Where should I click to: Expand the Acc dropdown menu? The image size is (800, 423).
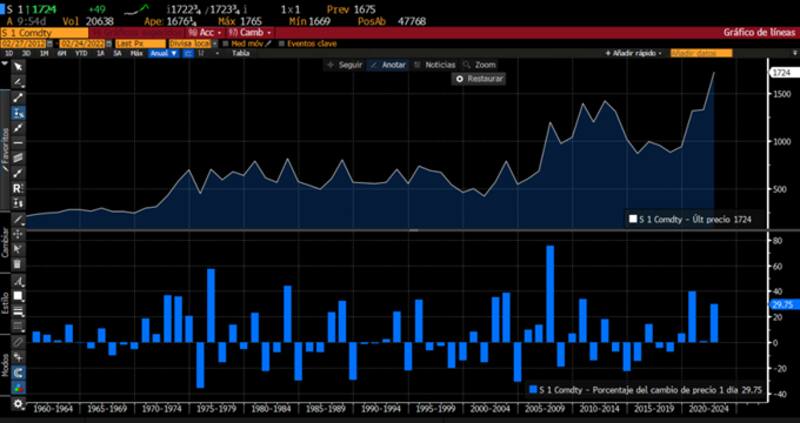click(204, 32)
